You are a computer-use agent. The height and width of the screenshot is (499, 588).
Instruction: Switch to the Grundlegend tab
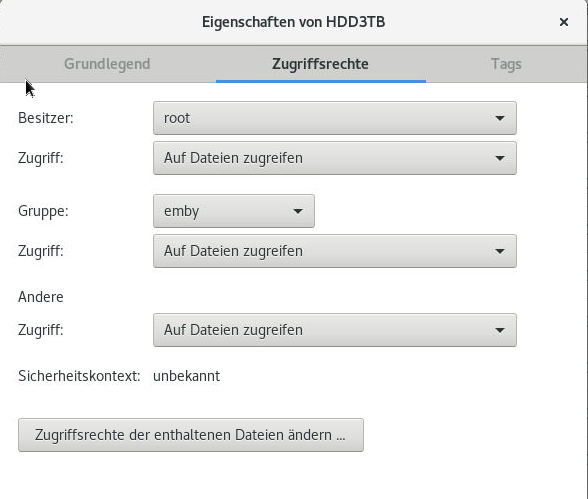click(107, 64)
